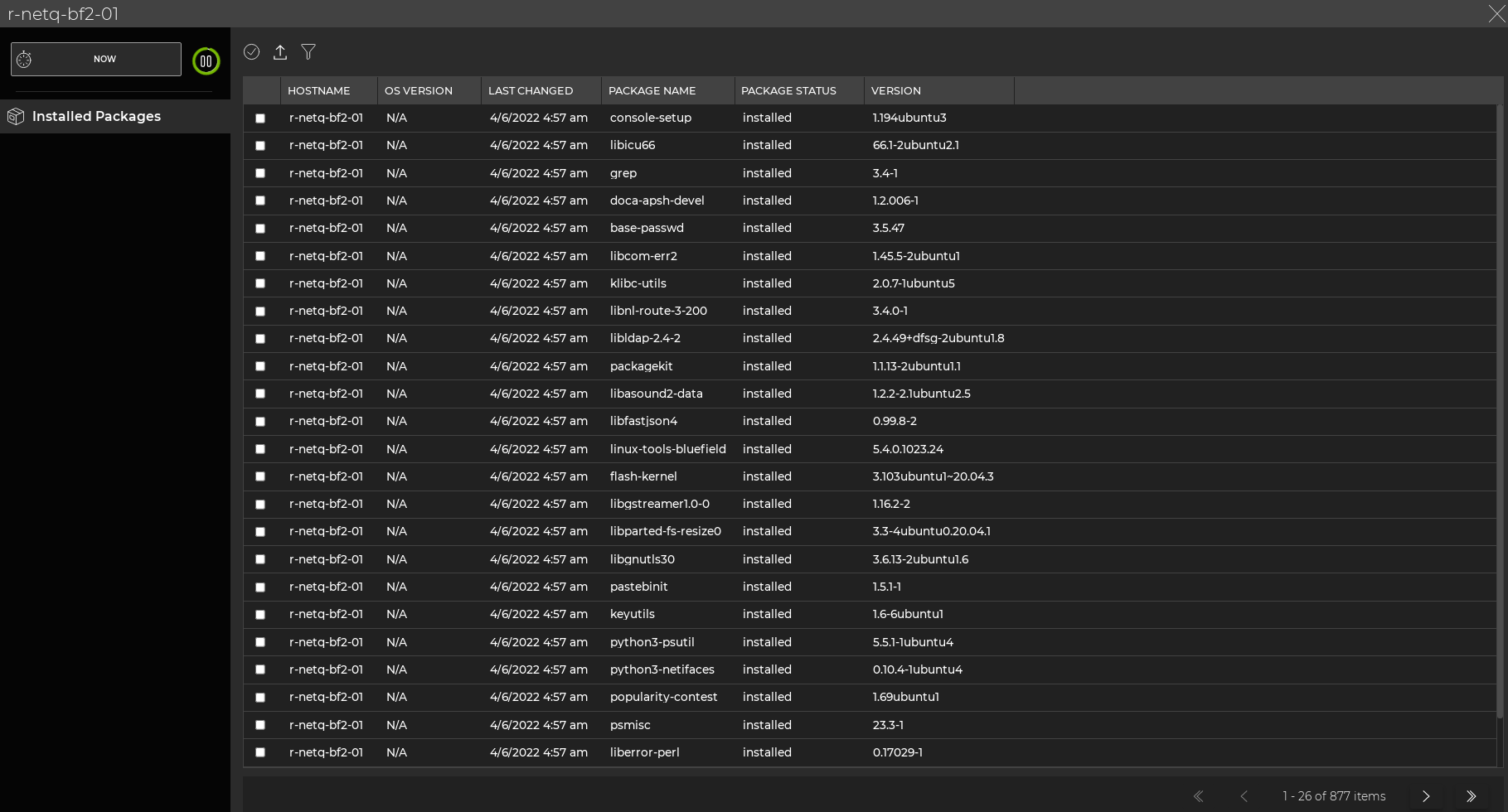Click the VERSION column header
This screenshot has height=812, width=1508.
click(895, 91)
